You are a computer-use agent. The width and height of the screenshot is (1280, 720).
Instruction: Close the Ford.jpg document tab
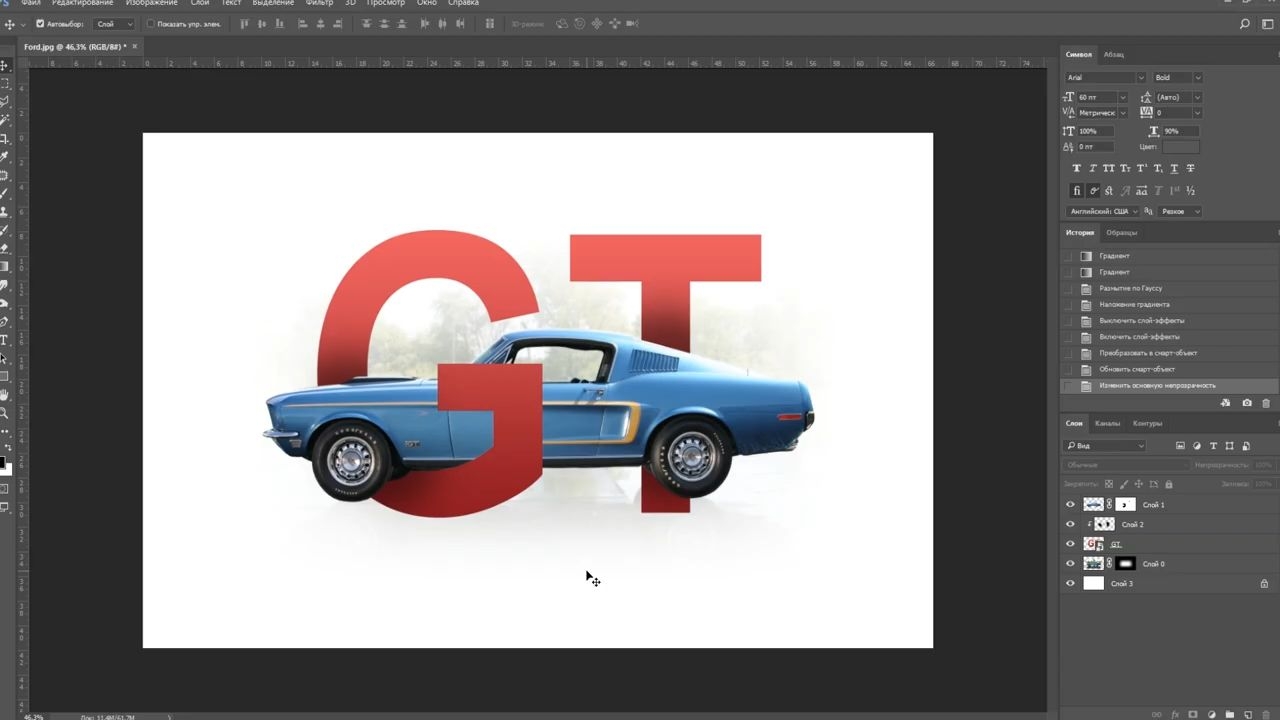(135, 46)
